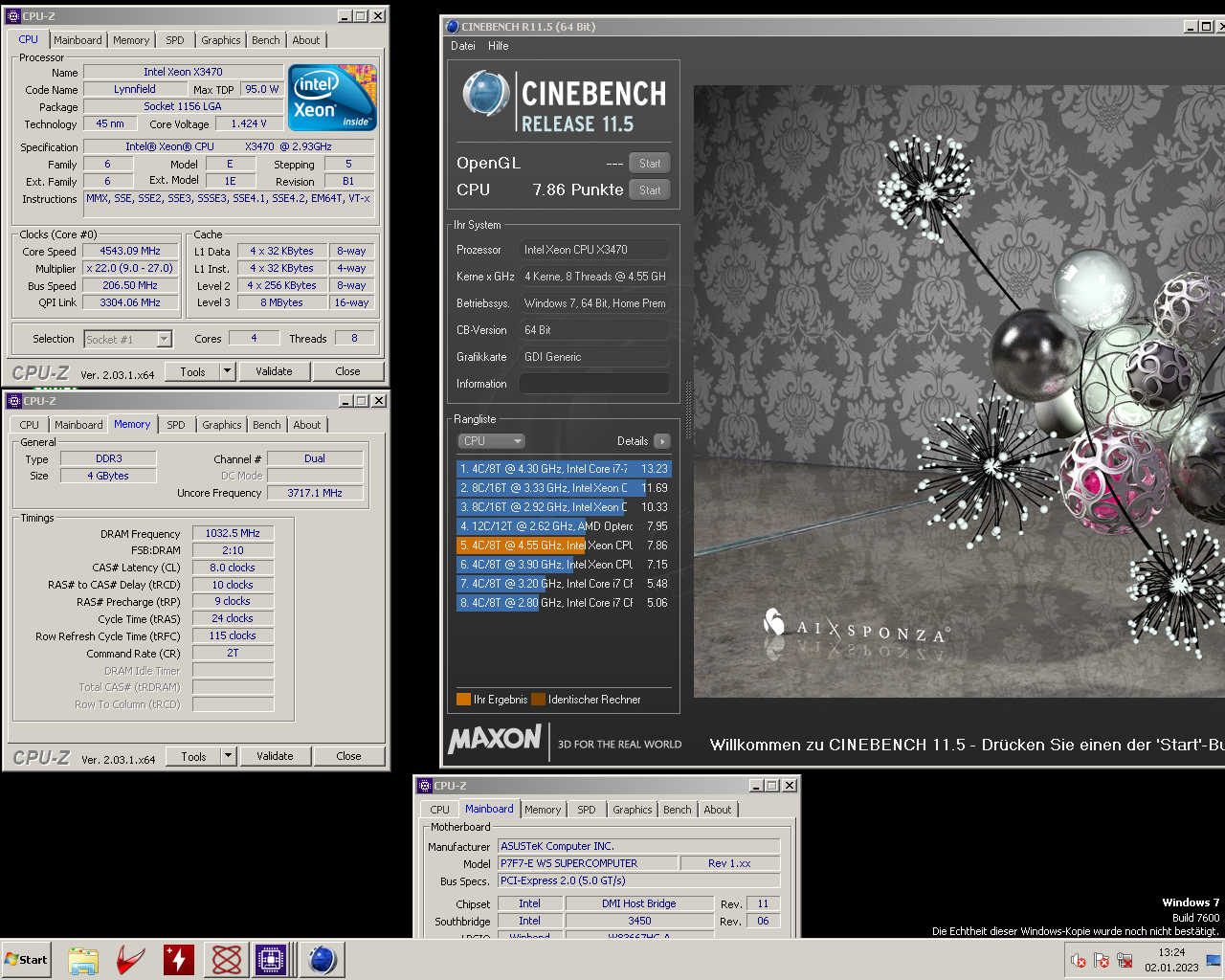Select ranking row 3. 8C/16T @ 2.92 GHz
1225x980 pixels.
pos(564,507)
